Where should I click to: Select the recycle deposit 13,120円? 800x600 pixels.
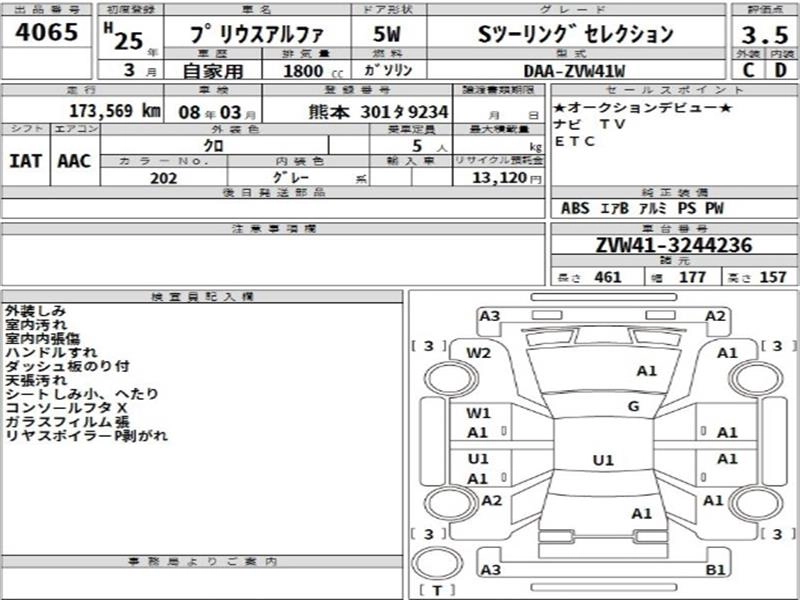[x=506, y=178]
